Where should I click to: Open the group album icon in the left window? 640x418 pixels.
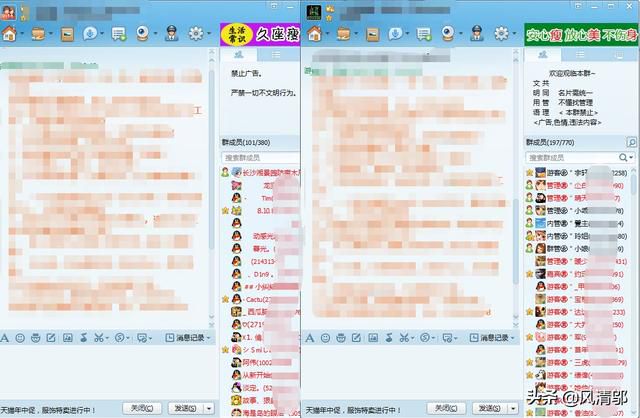(x=67, y=34)
